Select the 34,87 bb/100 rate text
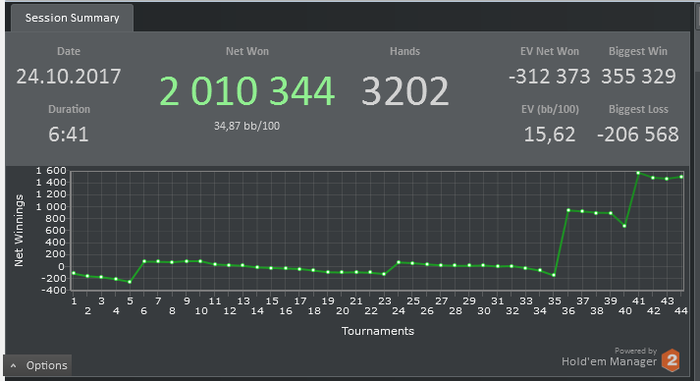This screenshot has height=381, width=700. point(247,126)
